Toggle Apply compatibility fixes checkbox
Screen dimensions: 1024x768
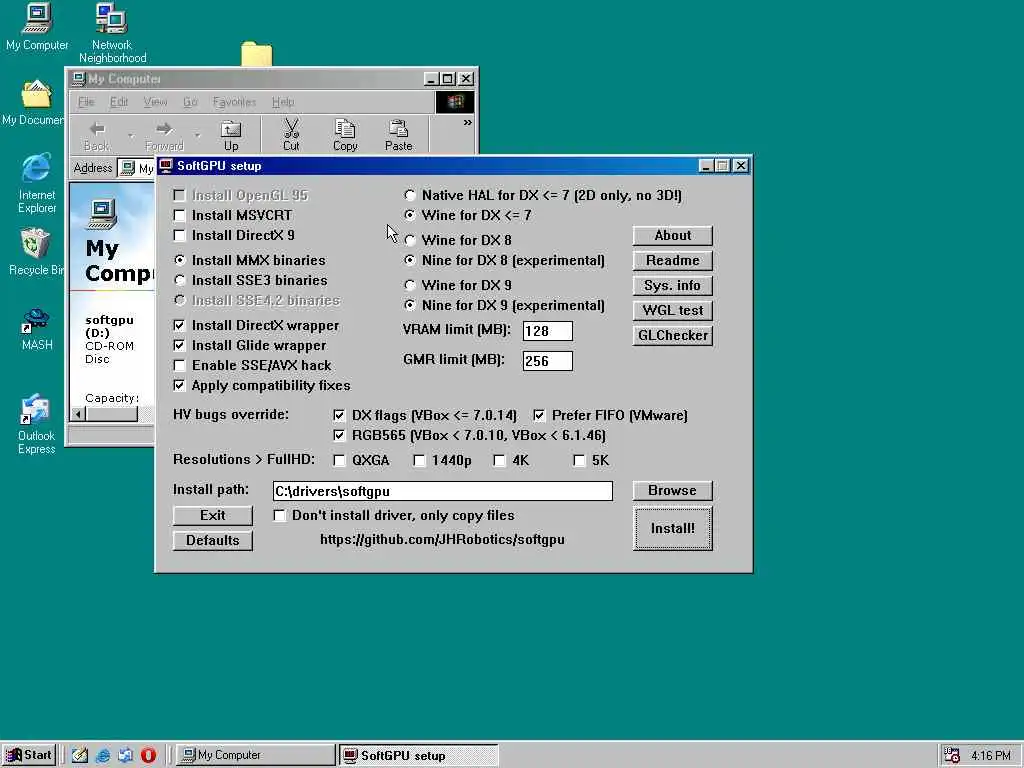pyautogui.click(x=179, y=385)
